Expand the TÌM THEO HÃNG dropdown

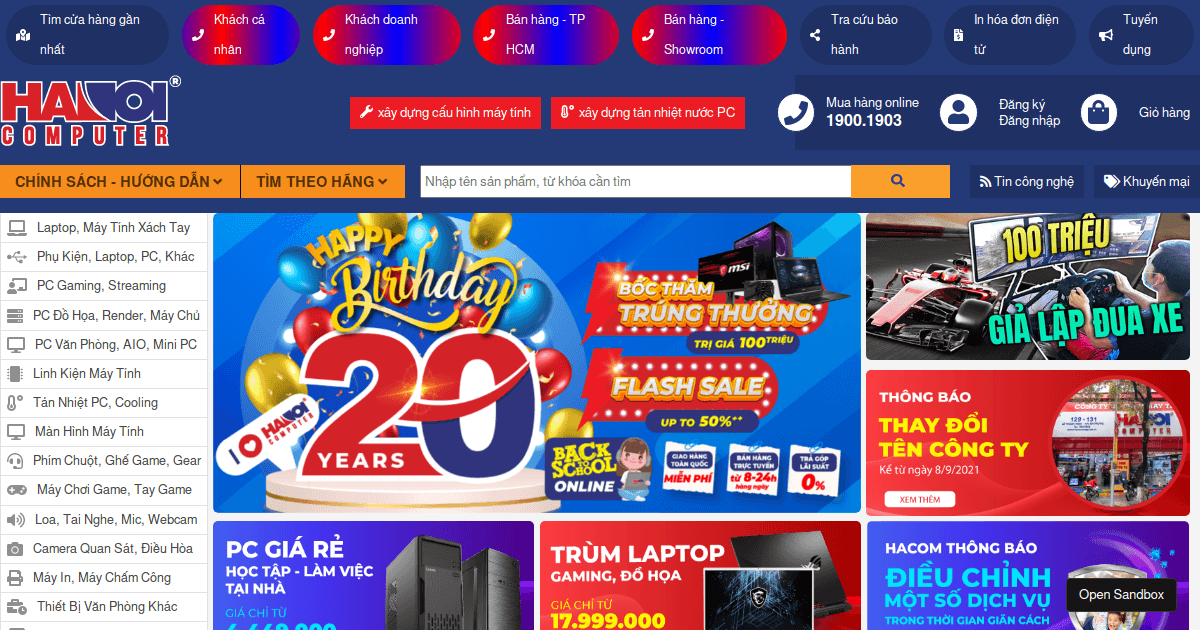coord(323,181)
